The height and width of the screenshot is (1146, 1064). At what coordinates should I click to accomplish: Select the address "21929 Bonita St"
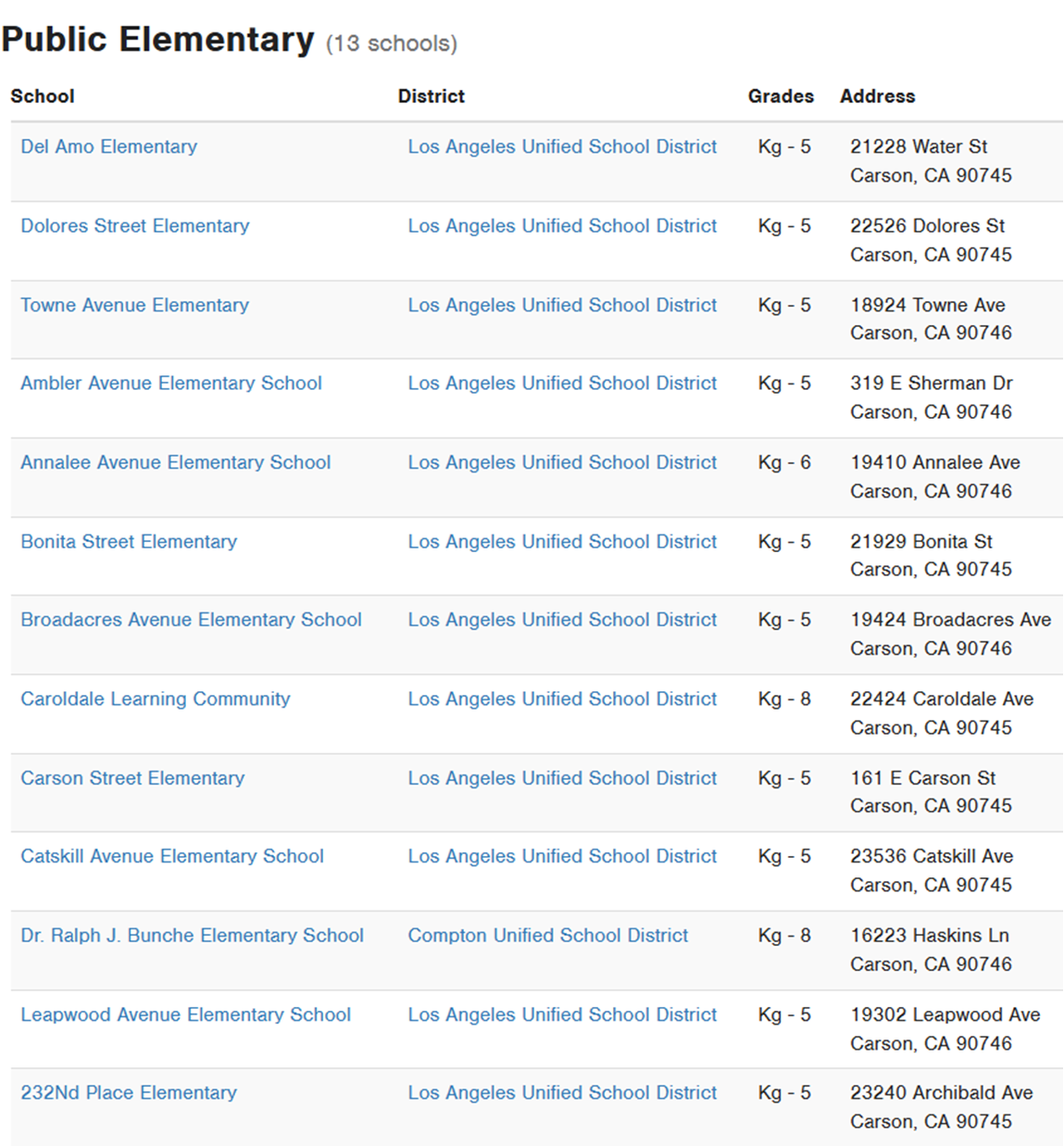(x=921, y=541)
